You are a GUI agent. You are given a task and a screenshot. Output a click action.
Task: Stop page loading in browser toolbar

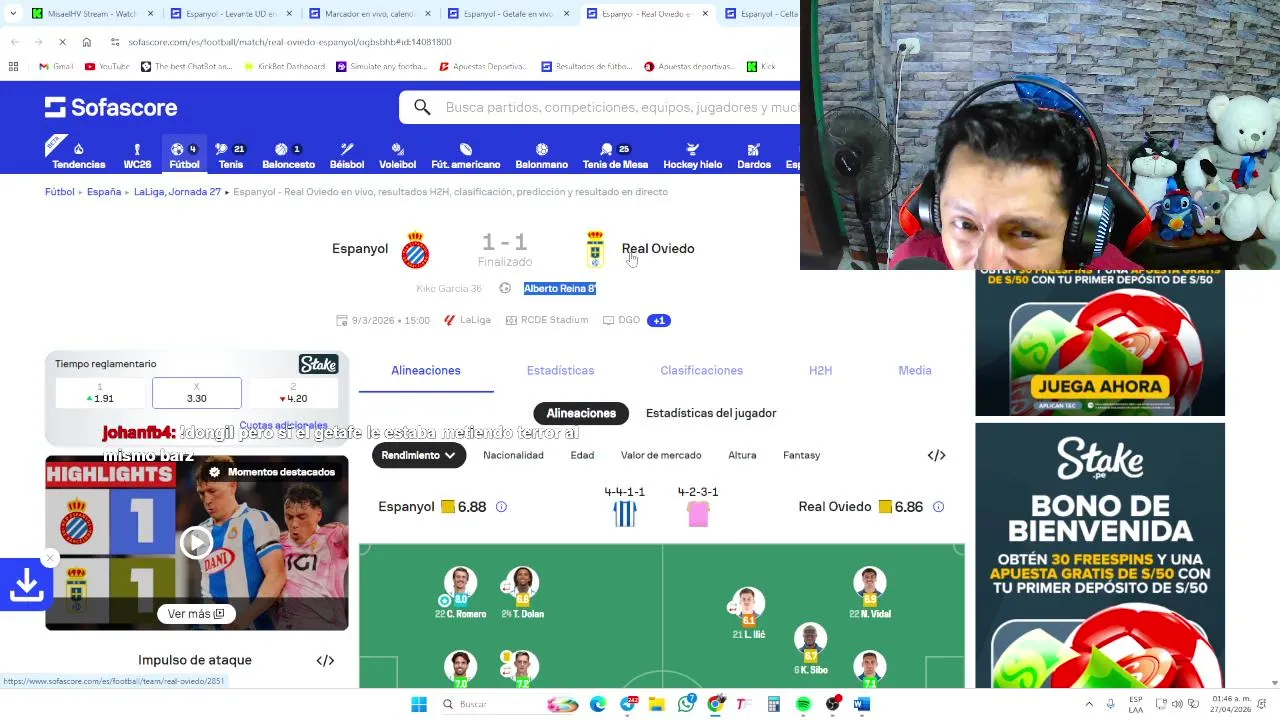62,42
